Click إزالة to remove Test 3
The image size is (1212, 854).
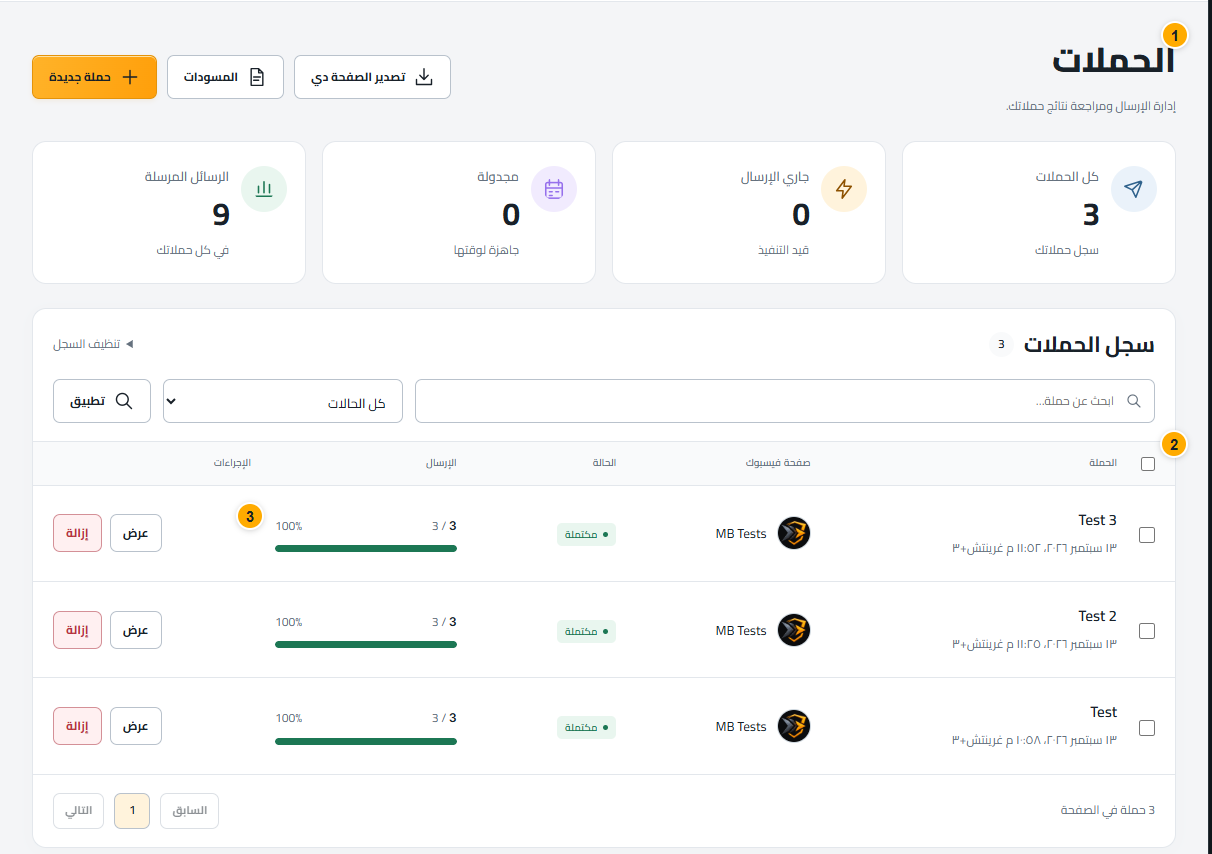tap(77, 533)
